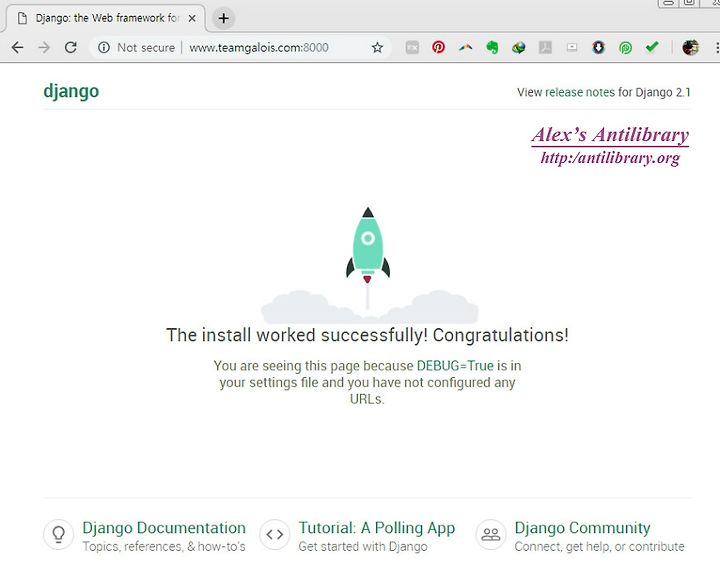Click 'Topics, references, & how-to's' text
The width and height of the screenshot is (720, 564).
click(164, 547)
